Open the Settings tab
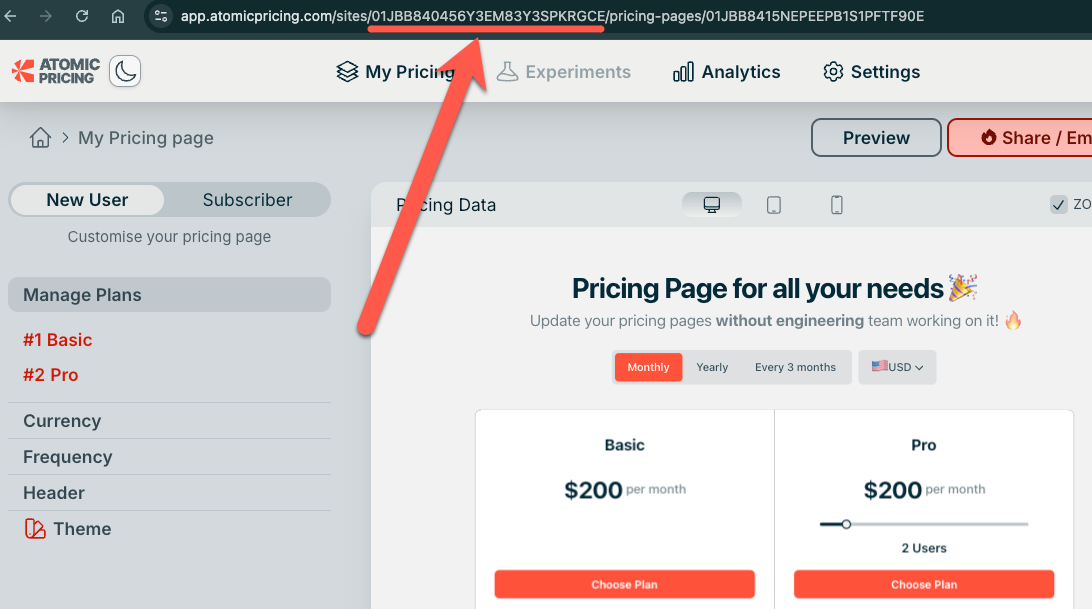 point(871,72)
